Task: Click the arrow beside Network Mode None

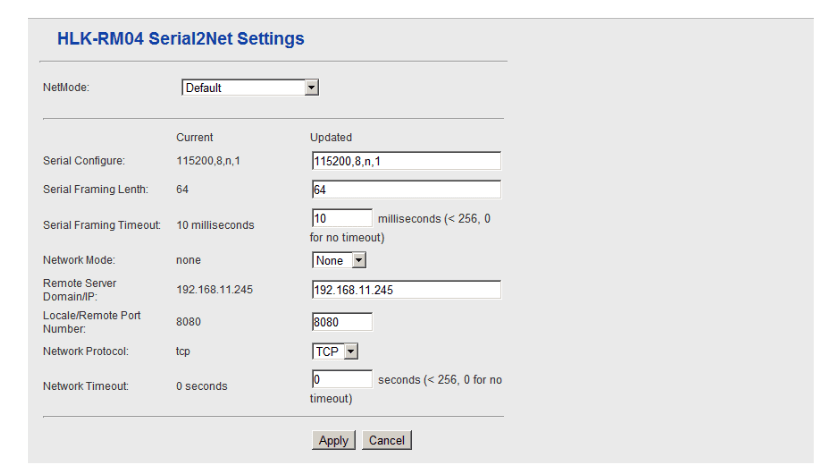Action: [359, 260]
